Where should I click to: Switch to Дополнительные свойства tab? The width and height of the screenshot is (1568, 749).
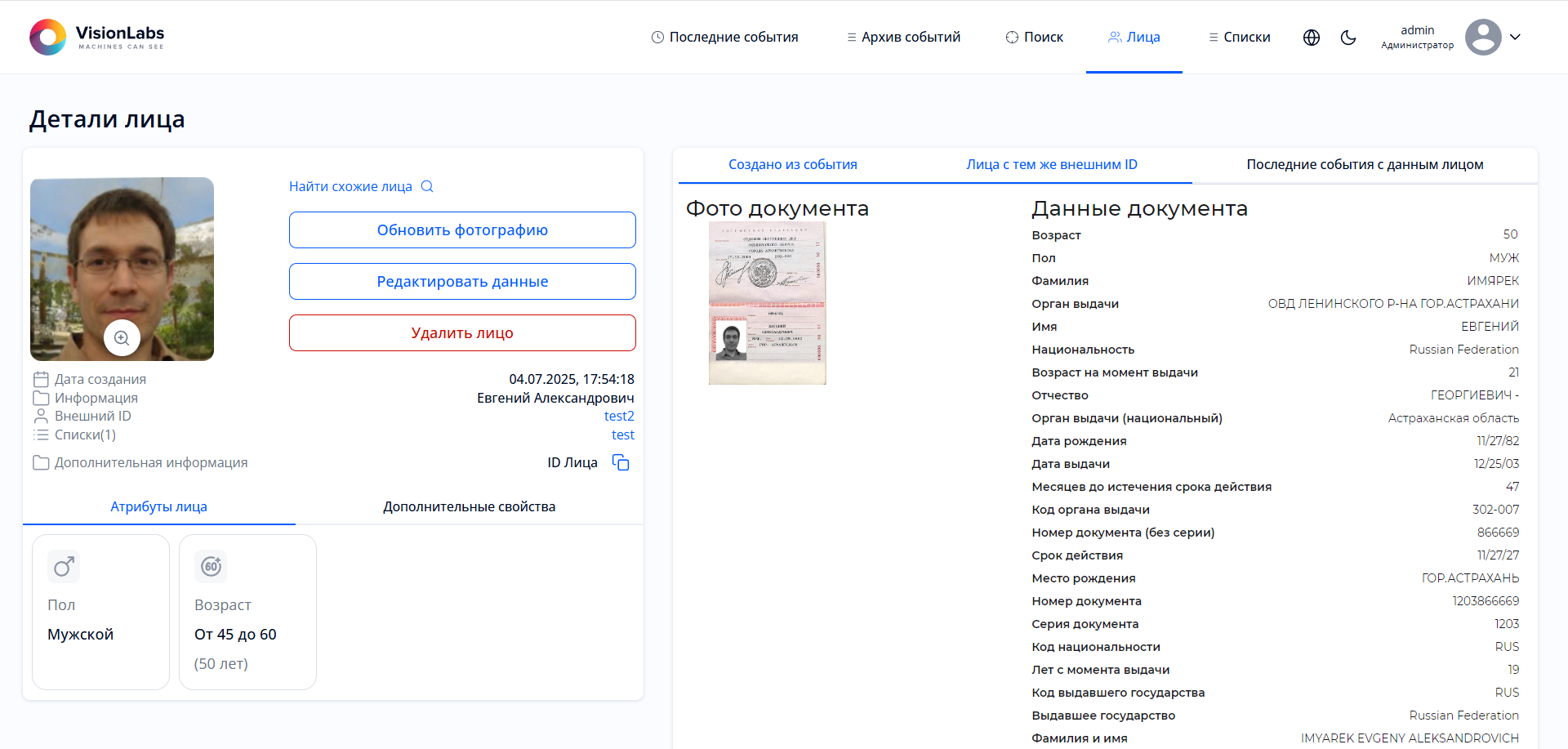[469, 506]
